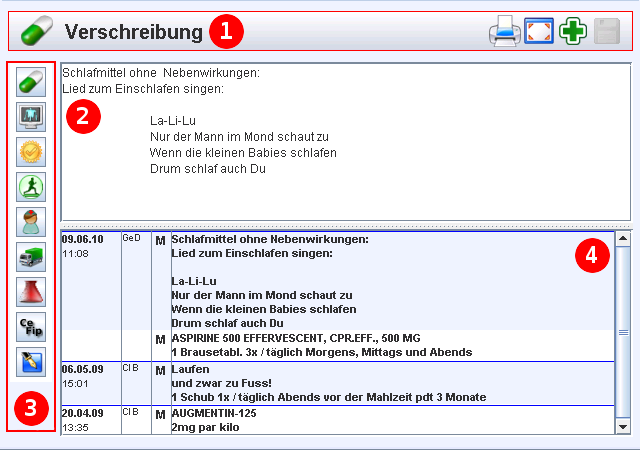The image size is (640, 450).
Task: Click the M marker beside Laufen row
Action: [160, 371]
